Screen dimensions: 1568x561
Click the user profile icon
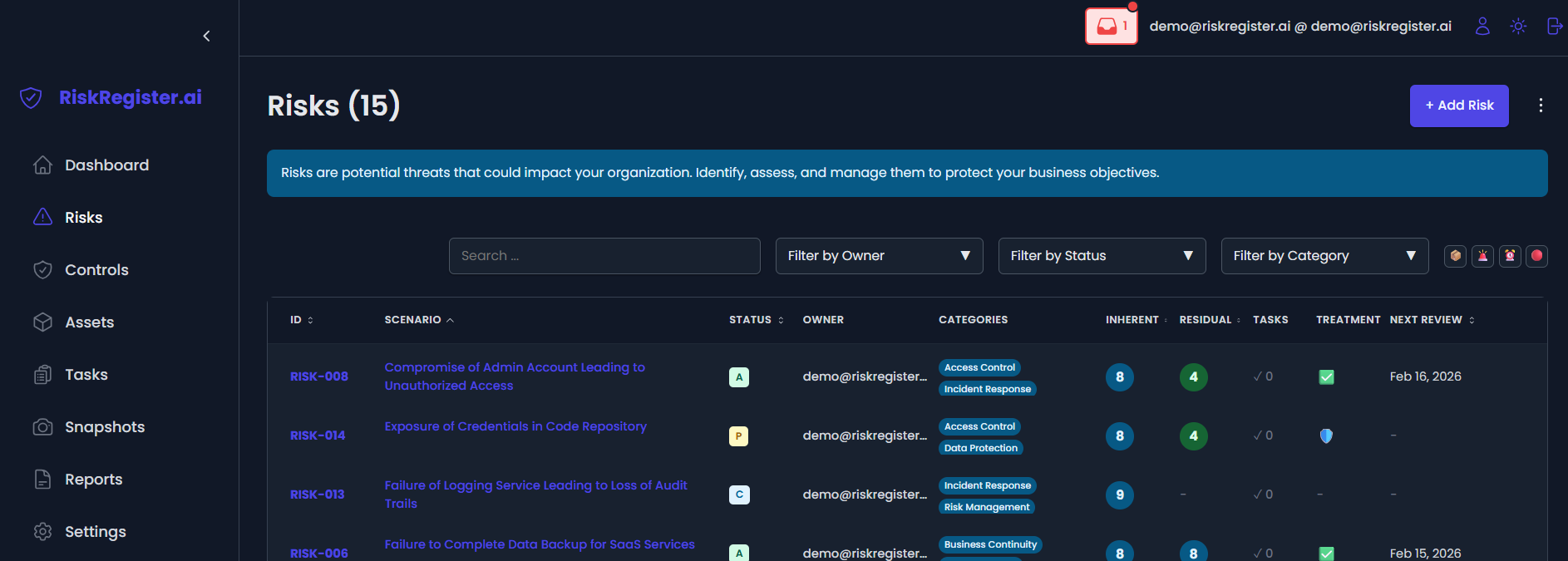1482,27
